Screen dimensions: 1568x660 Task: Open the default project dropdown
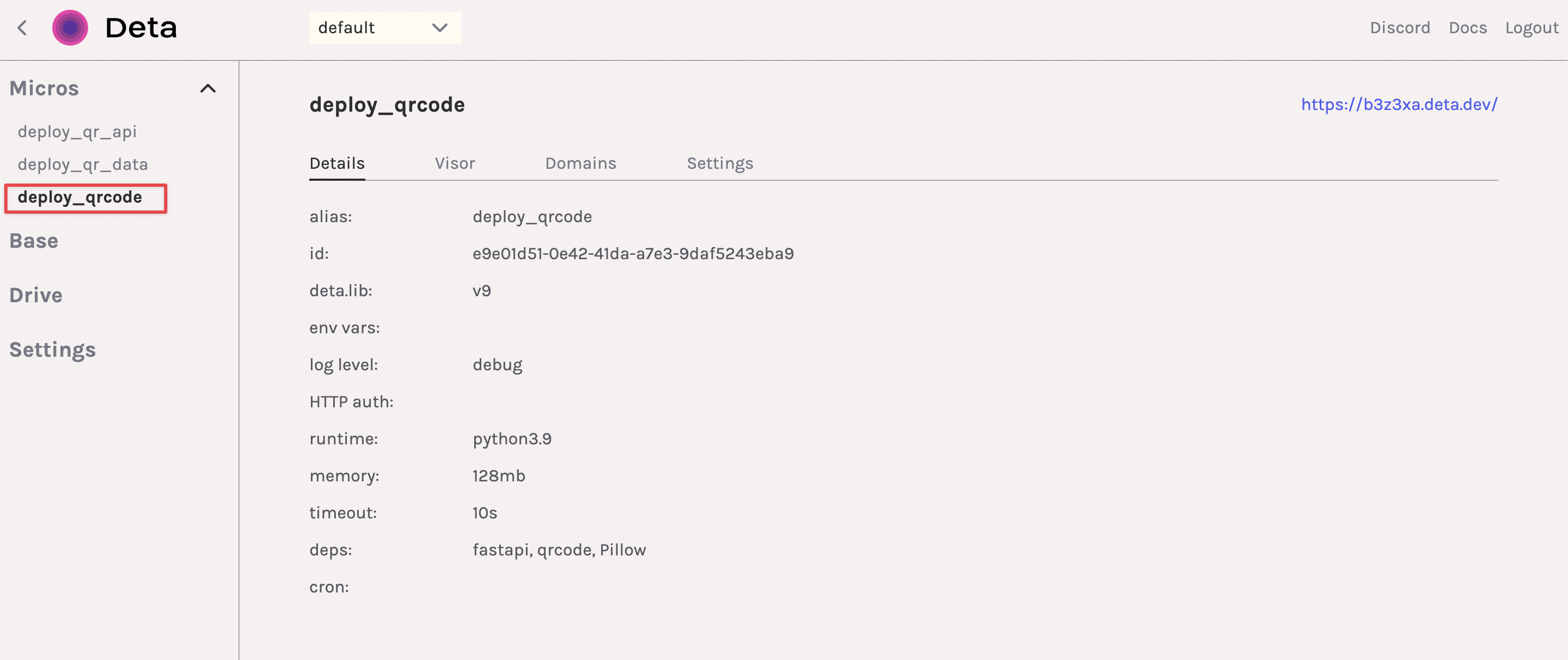[x=385, y=28]
